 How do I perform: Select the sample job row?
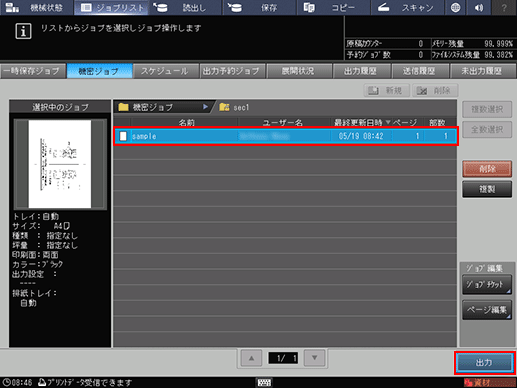tap(286, 136)
